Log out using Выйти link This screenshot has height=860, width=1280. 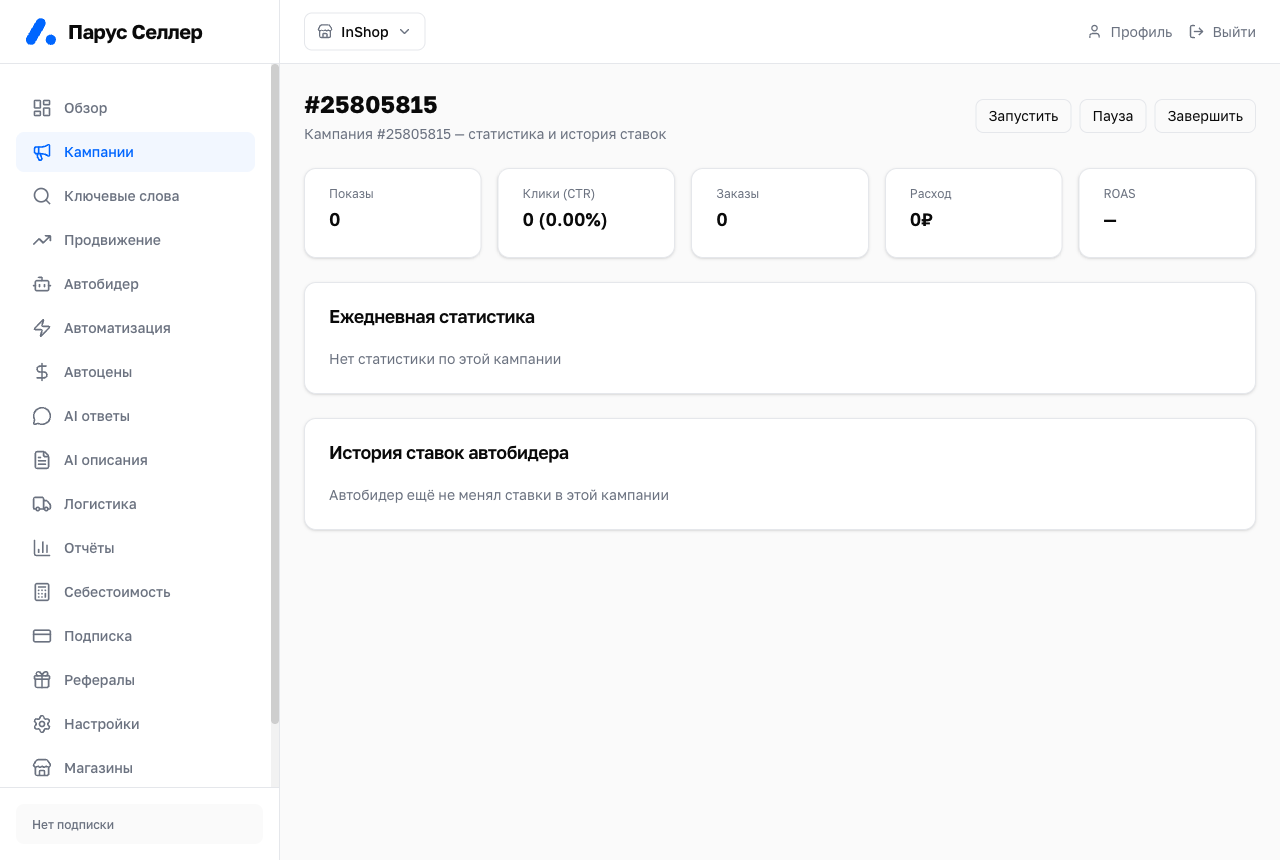[x=1222, y=32]
